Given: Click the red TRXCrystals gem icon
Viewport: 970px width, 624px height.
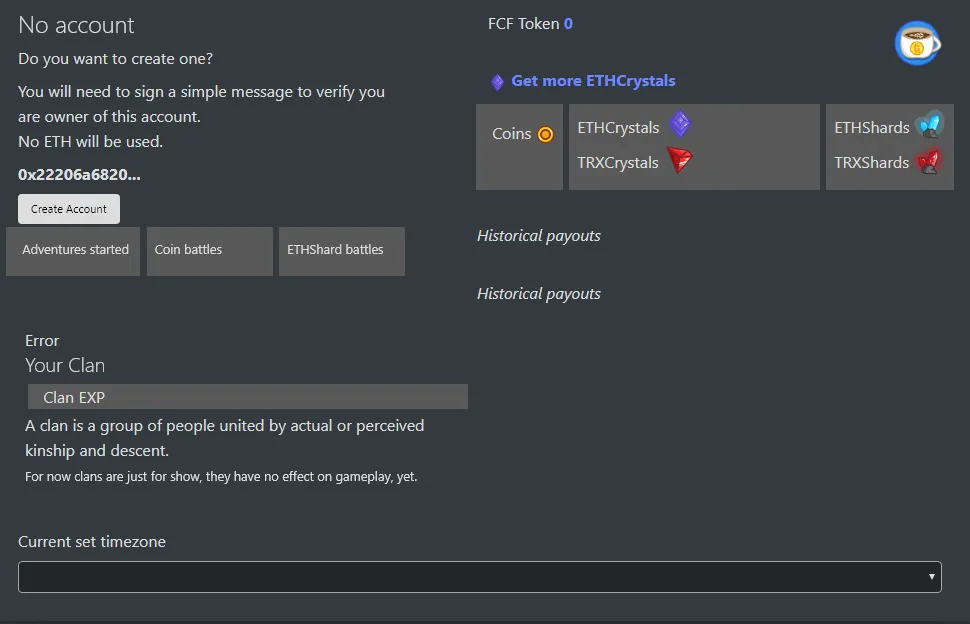Looking at the screenshot, I should coord(679,160).
